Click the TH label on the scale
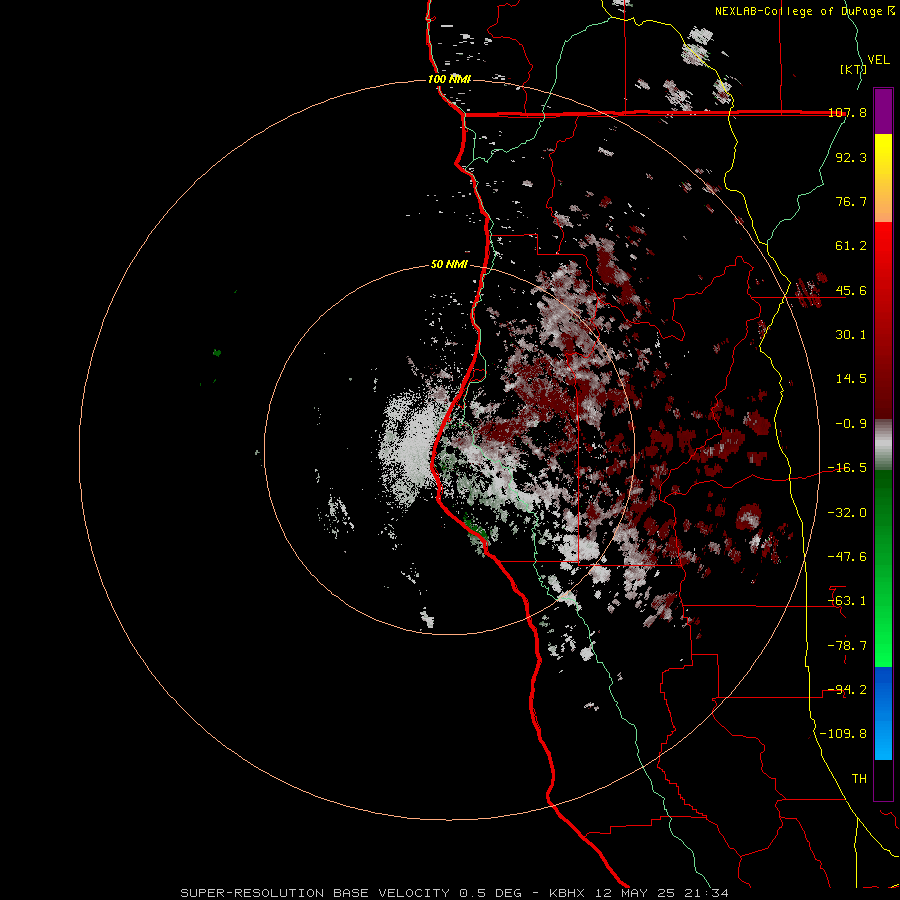900x900 pixels. (859, 779)
